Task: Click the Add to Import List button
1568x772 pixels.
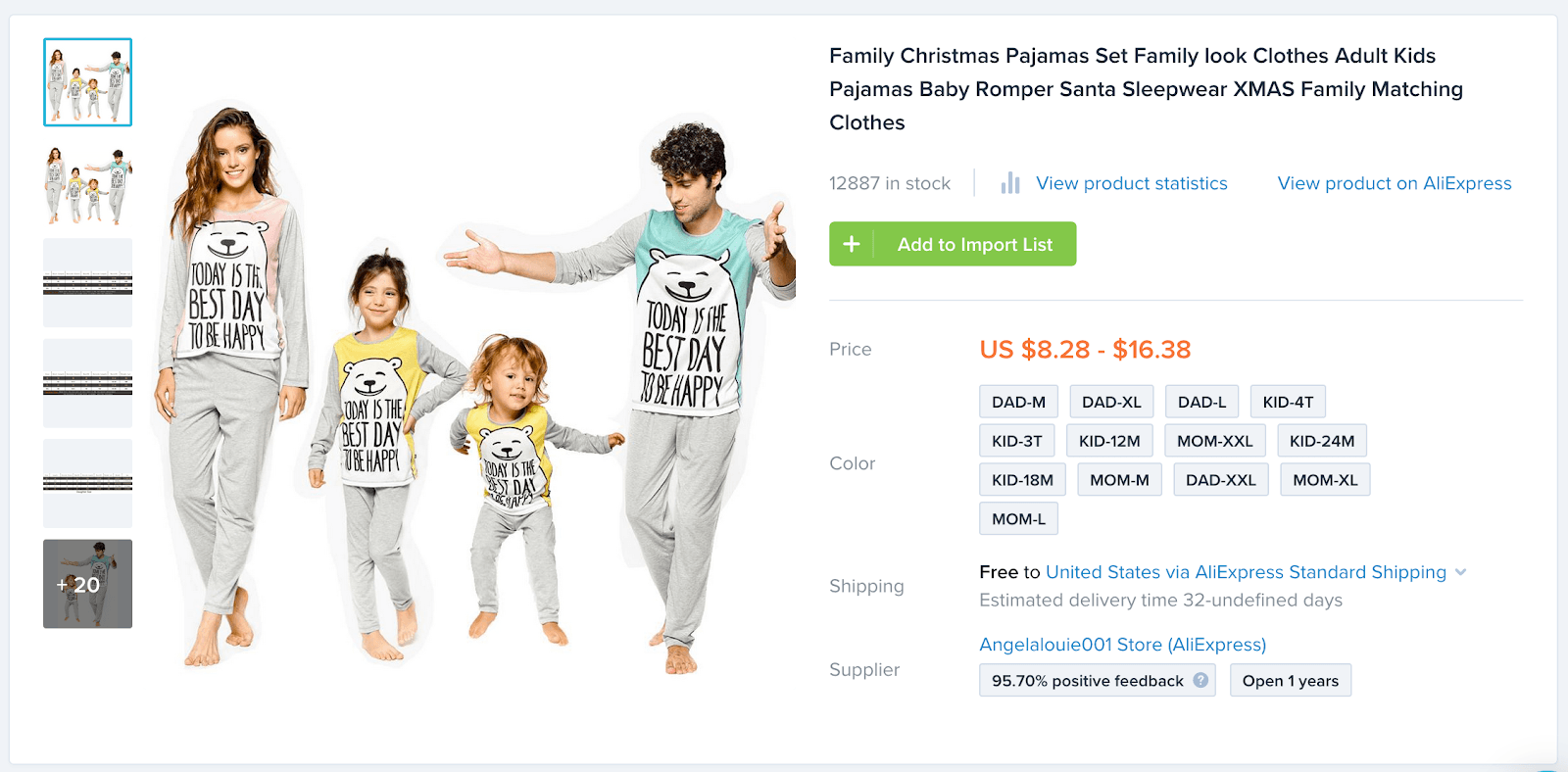Action: point(974,244)
